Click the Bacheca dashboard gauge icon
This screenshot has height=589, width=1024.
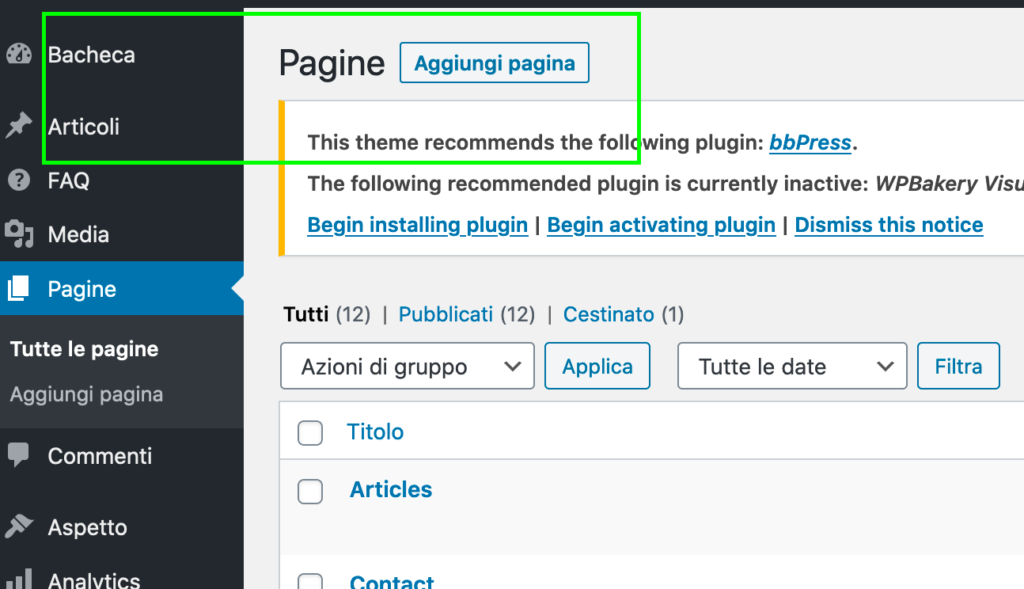tap(19, 55)
